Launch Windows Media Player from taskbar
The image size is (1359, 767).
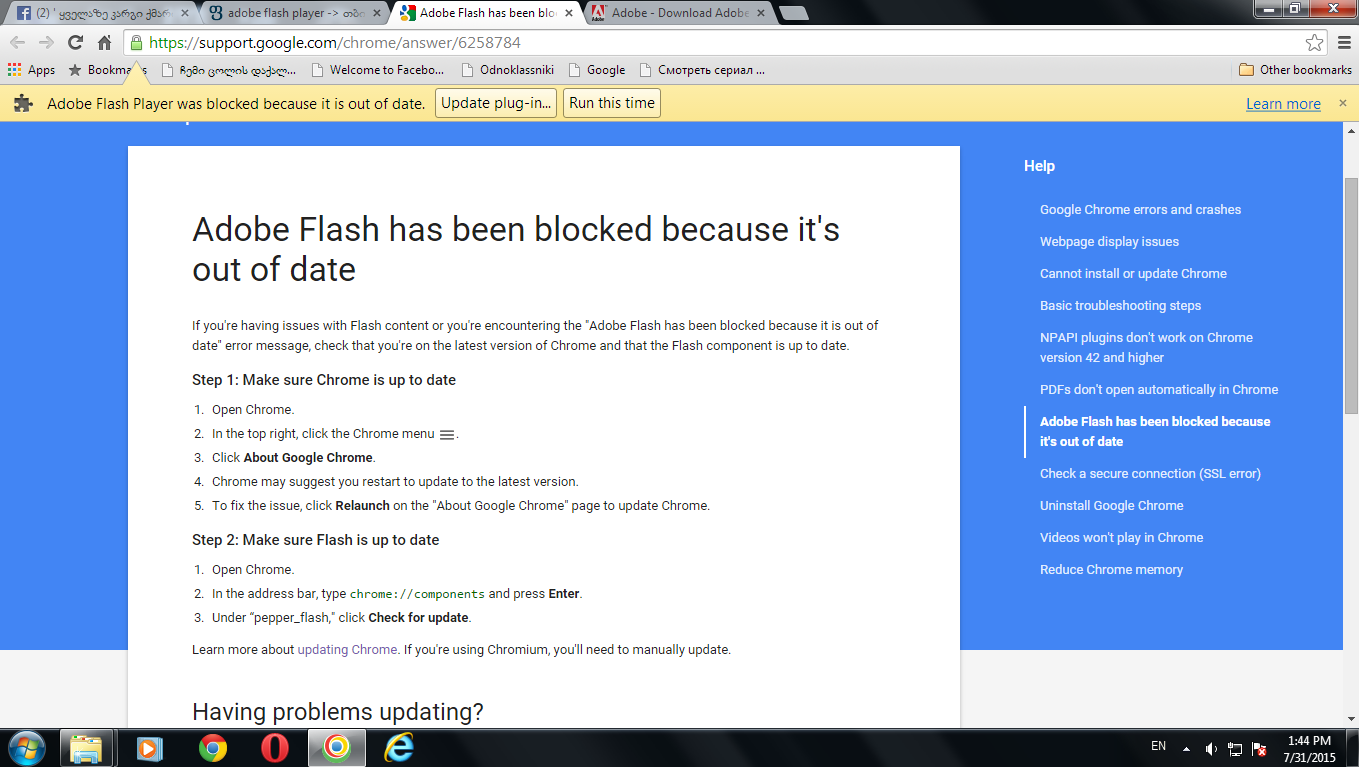pyautogui.click(x=149, y=748)
